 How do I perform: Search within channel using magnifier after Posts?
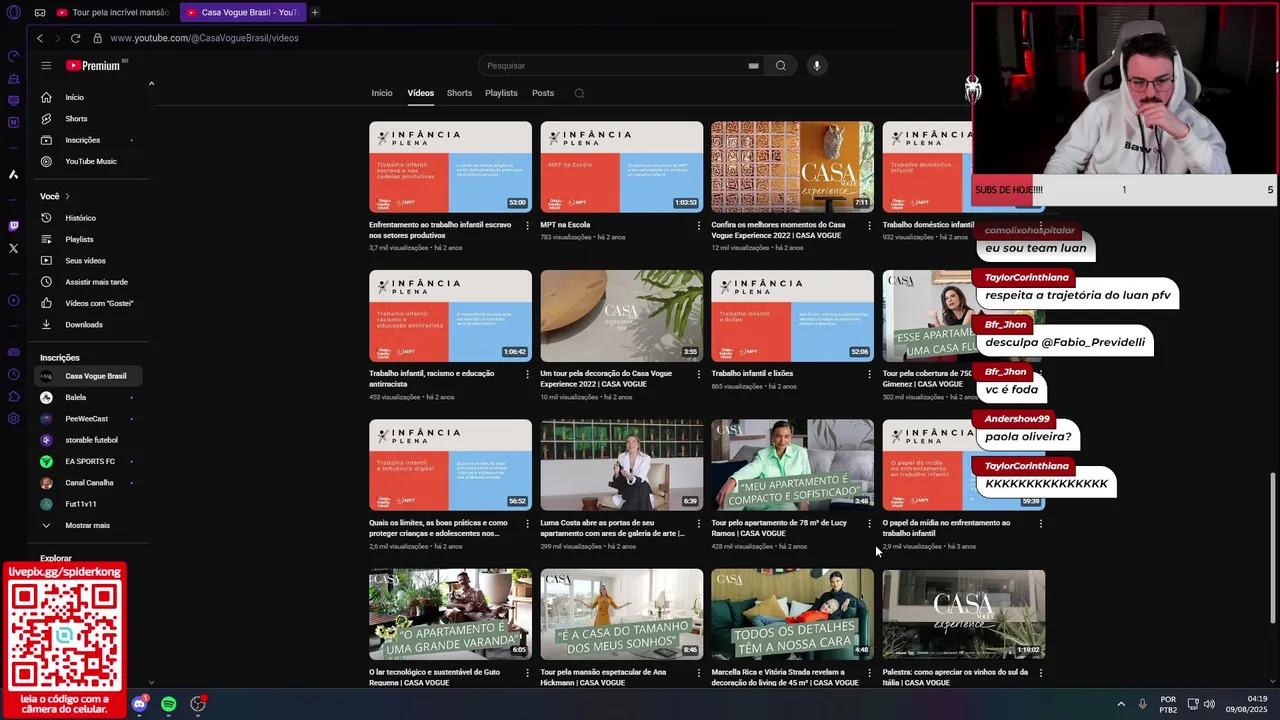579,93
